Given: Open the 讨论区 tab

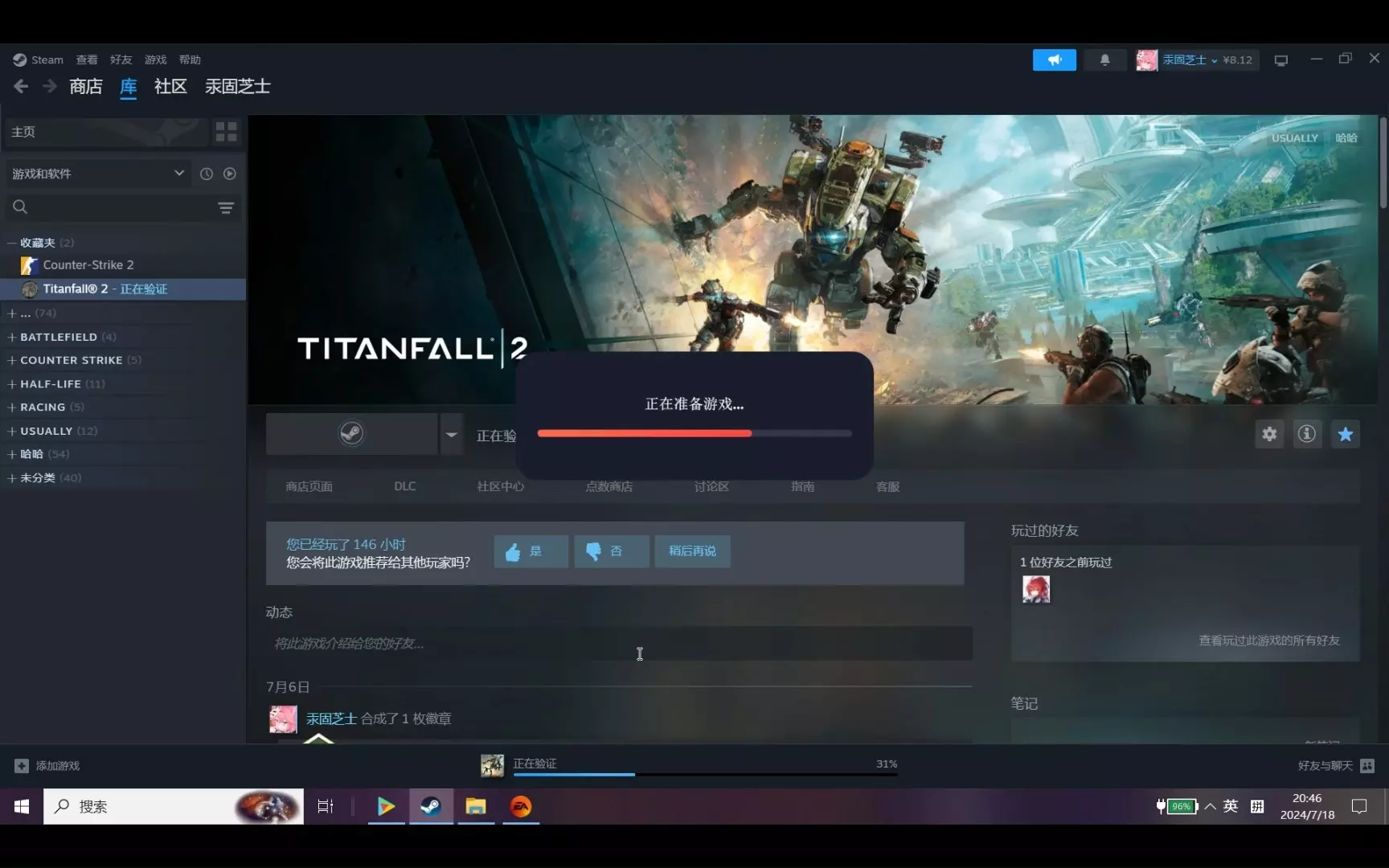Looking at the screenshot, I should point(712,486).
